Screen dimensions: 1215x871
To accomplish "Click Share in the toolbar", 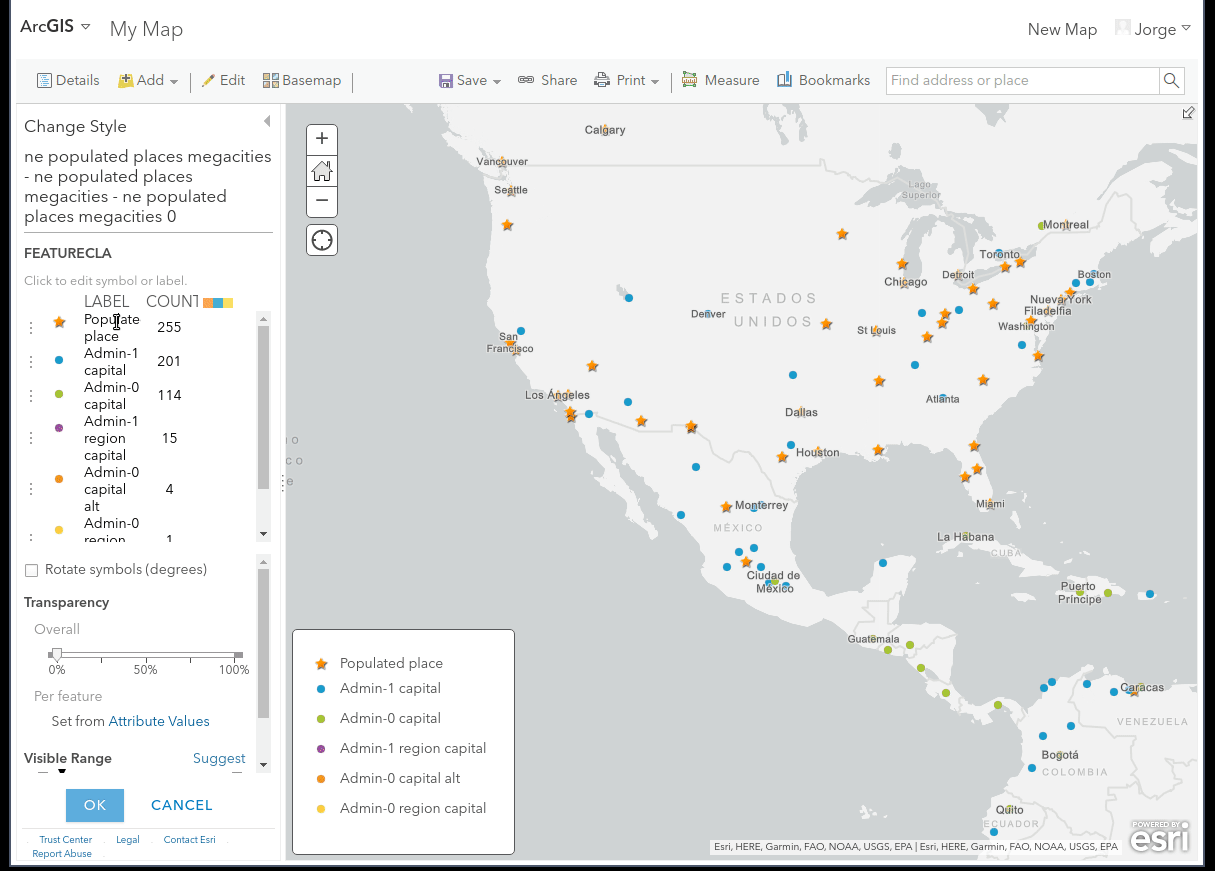I will [x=547, y=81].
